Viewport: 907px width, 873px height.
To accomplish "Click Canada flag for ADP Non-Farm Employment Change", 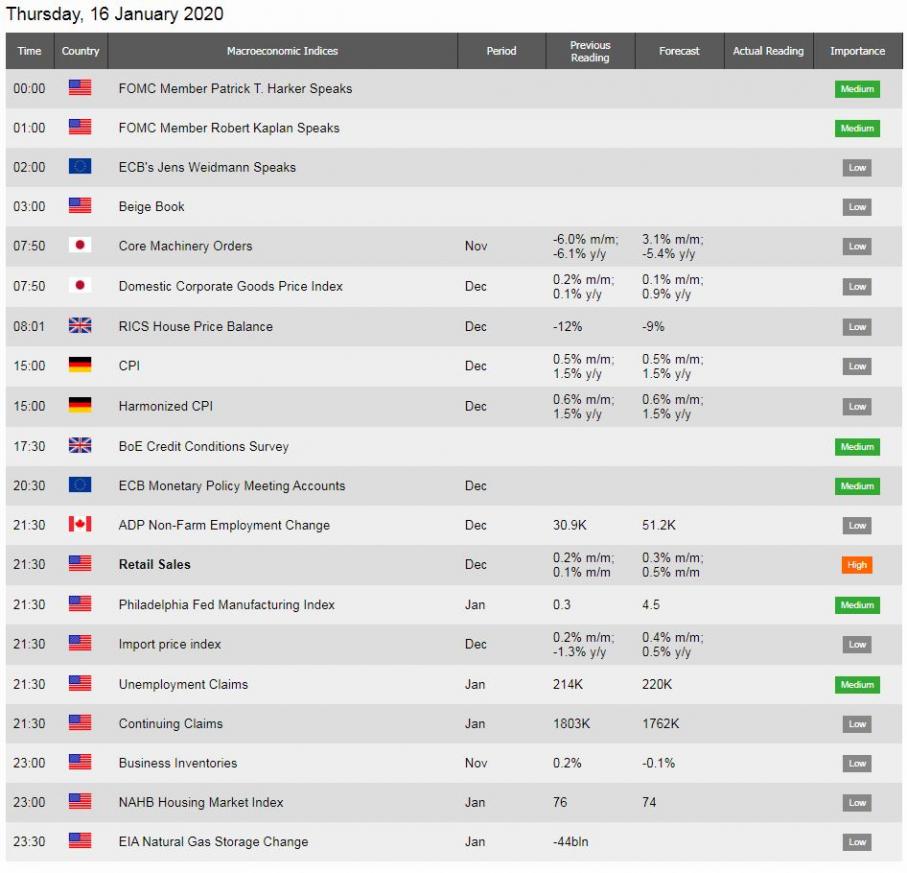I will pyautogui.click(x=80, y=525).
